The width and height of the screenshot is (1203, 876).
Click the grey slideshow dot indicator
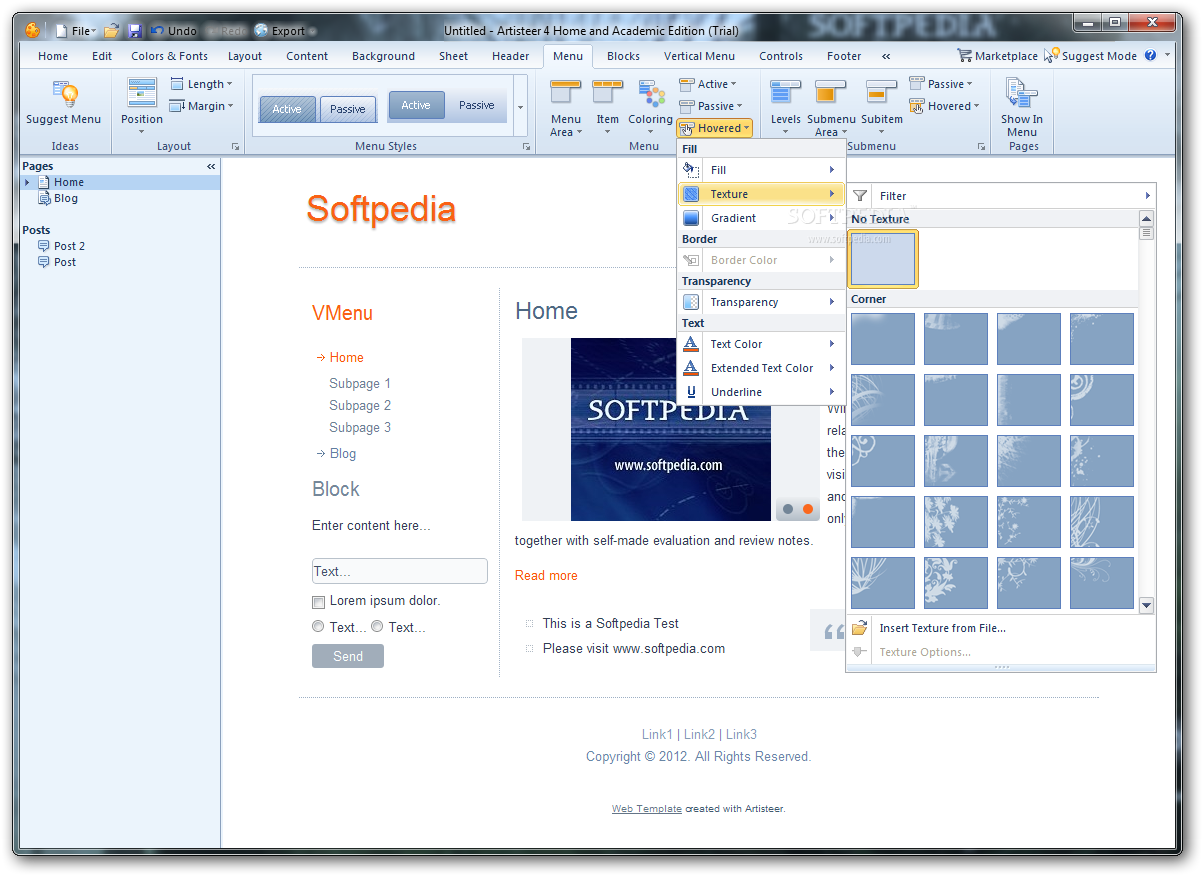pos(788,509)
